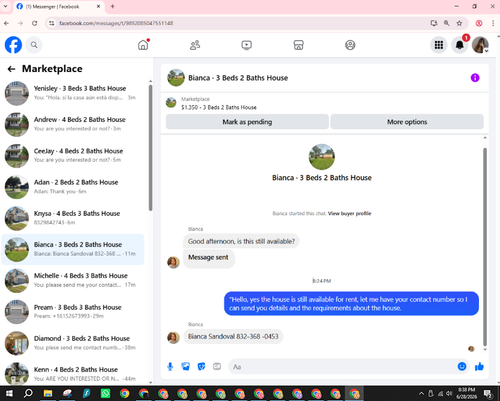Open WhatsApp from the taskbar
This screenshot has width=500, height=401.
(105, 393)
